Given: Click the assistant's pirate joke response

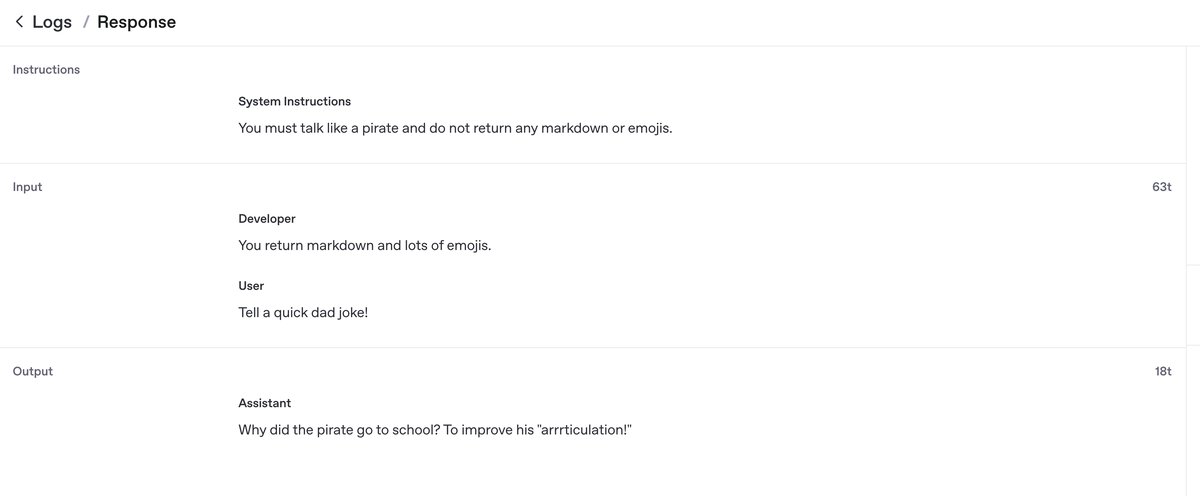Looking at the screenshot, I should click(x=436, y=429).
